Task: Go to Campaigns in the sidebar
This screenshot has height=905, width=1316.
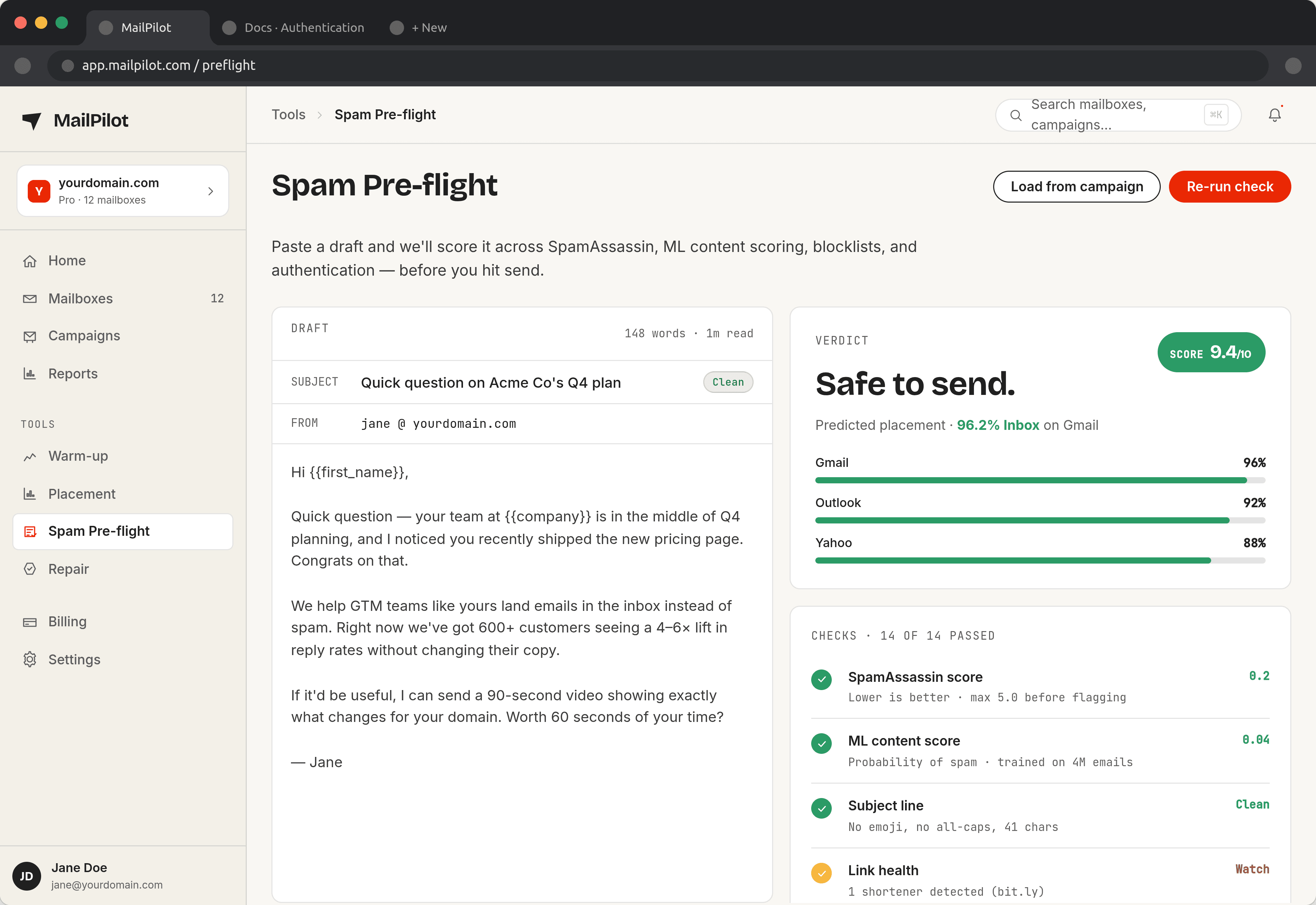Action: click(x=123, y=336)
